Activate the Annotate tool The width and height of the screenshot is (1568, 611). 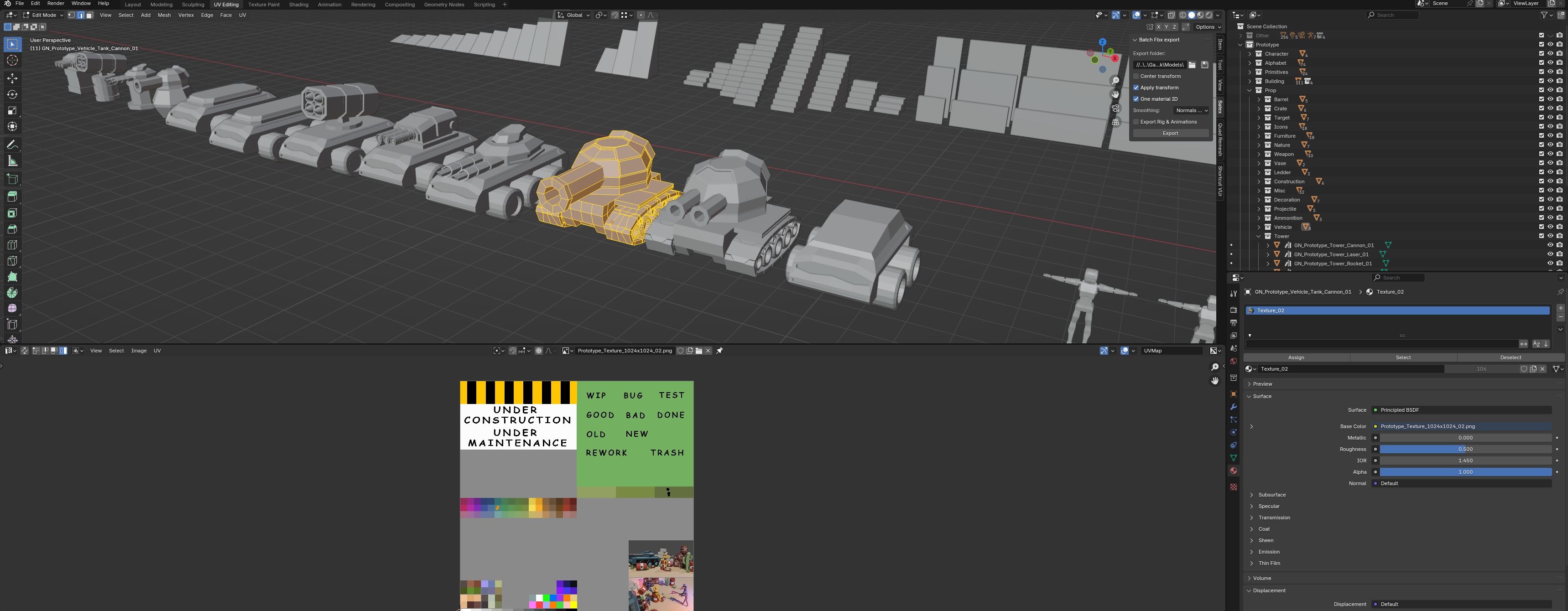(x=12, y=144)
